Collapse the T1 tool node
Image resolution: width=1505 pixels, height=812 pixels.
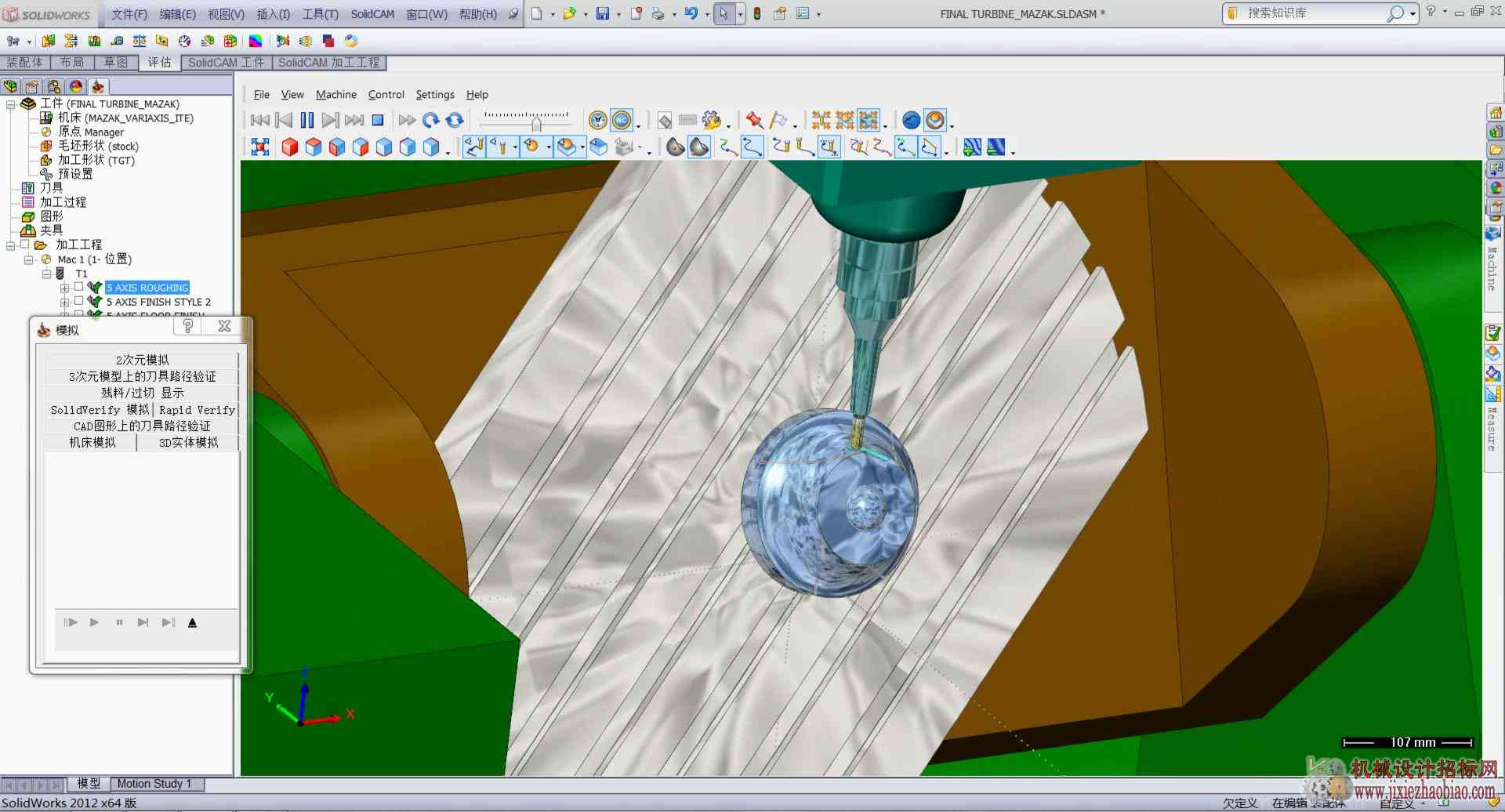tap(47, 274)
